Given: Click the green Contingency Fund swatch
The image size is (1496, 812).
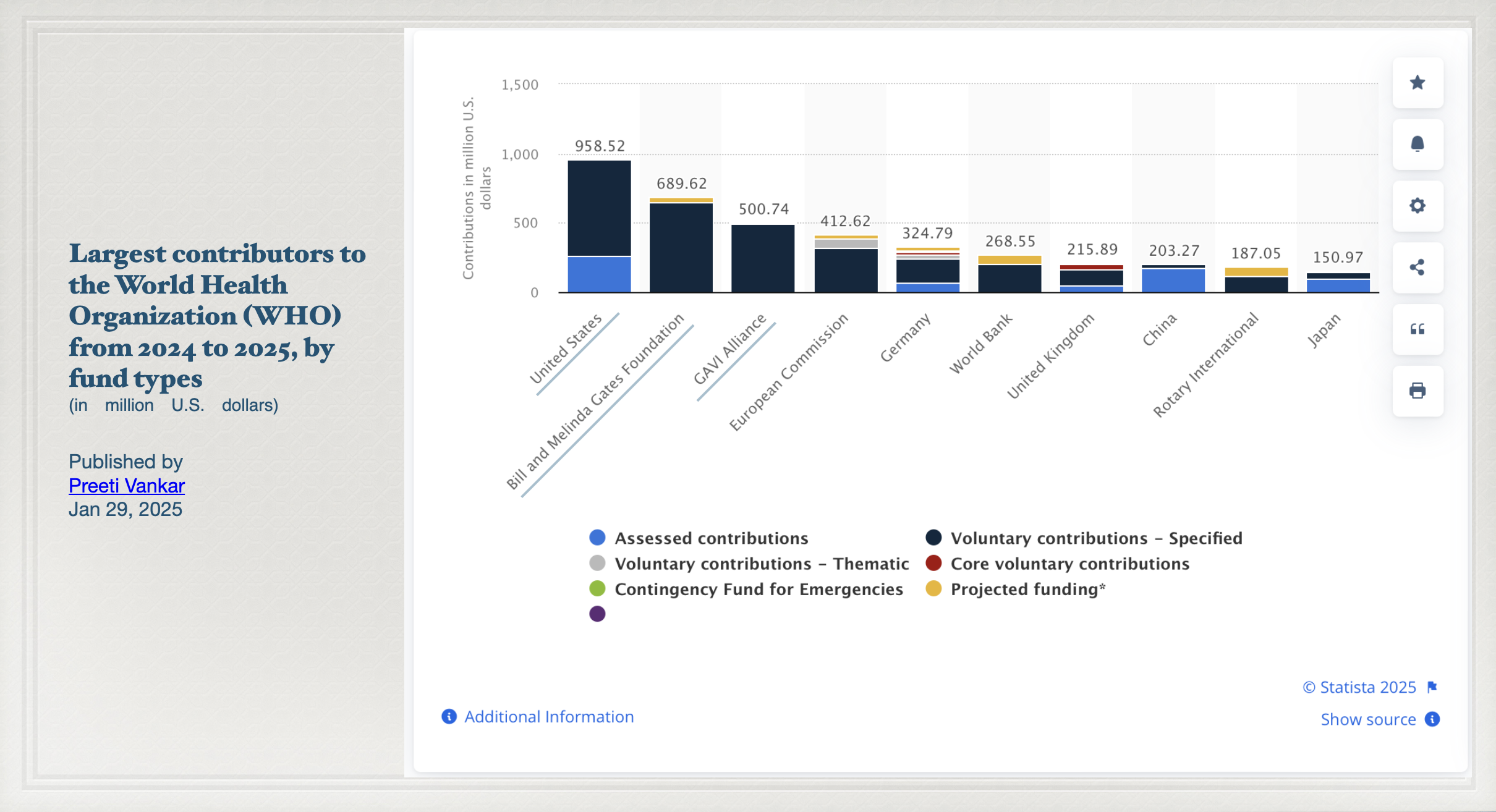Looking at the screenshot, I should click(597, 589).
